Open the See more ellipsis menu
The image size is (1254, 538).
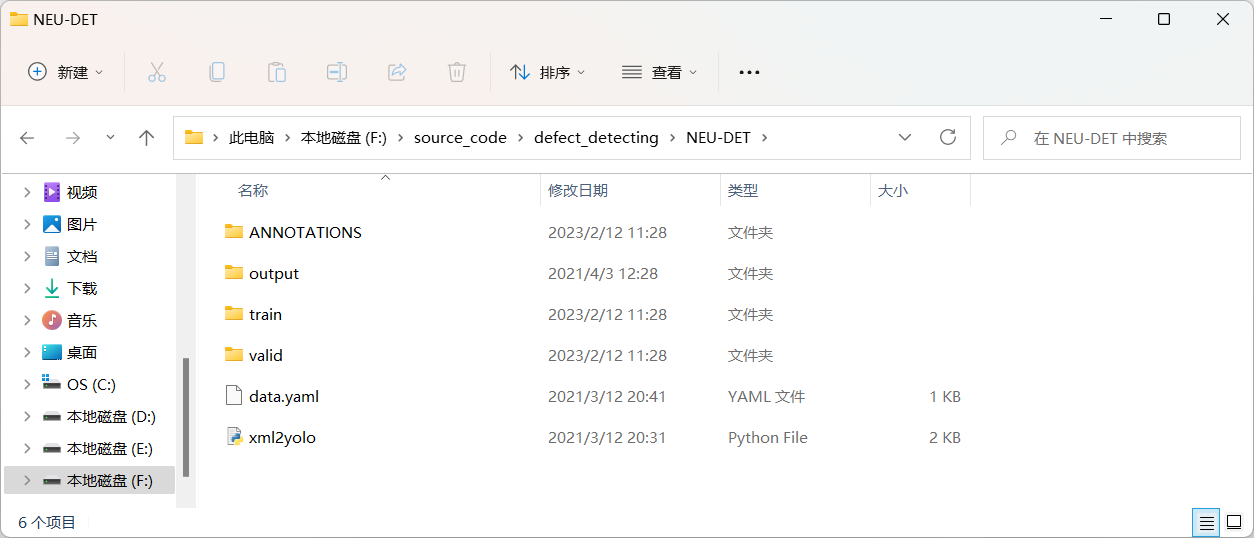(x=749, y=72)
